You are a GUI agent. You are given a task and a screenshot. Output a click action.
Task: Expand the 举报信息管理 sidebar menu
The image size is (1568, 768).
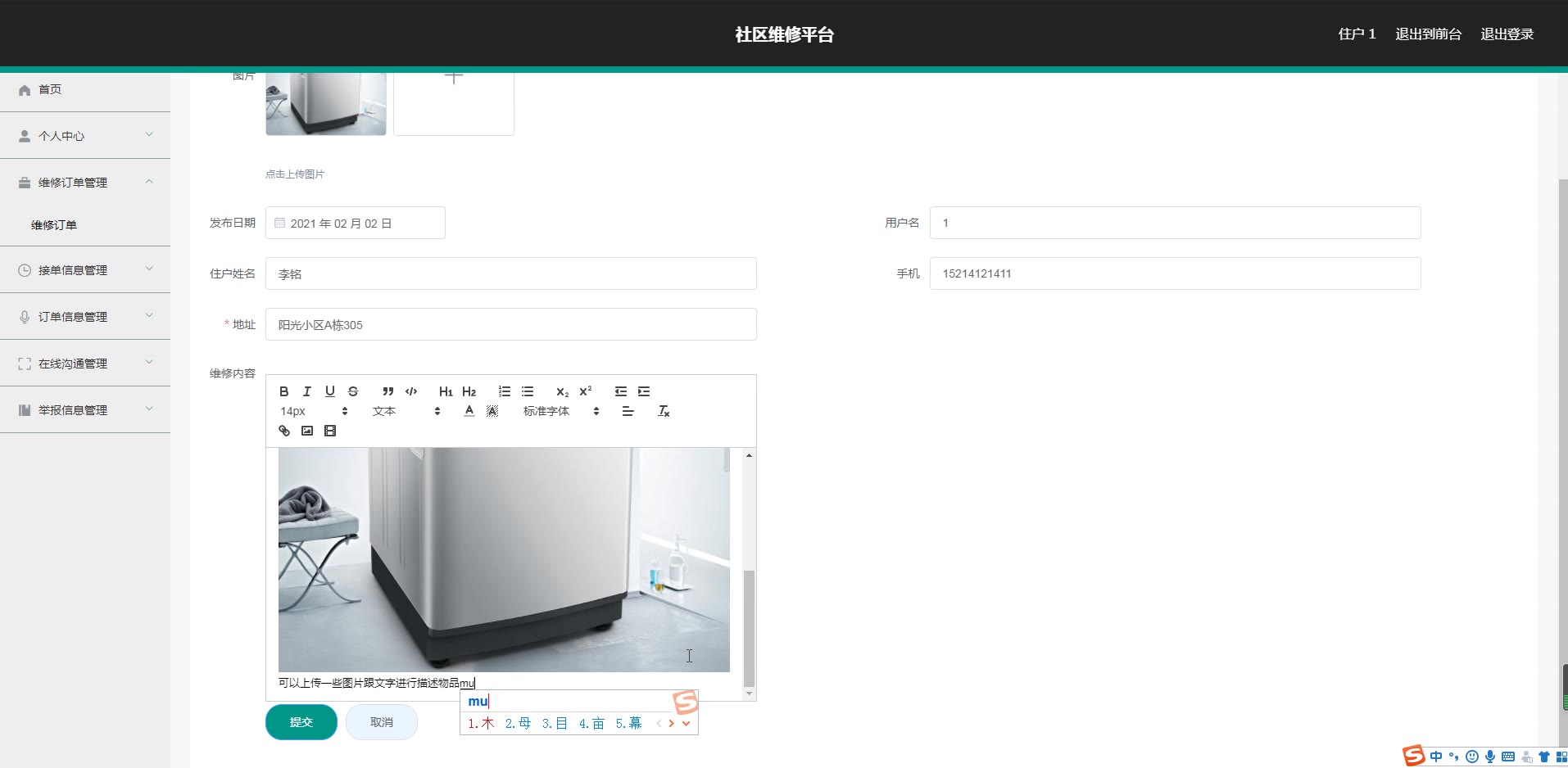[x=85, y=410]
